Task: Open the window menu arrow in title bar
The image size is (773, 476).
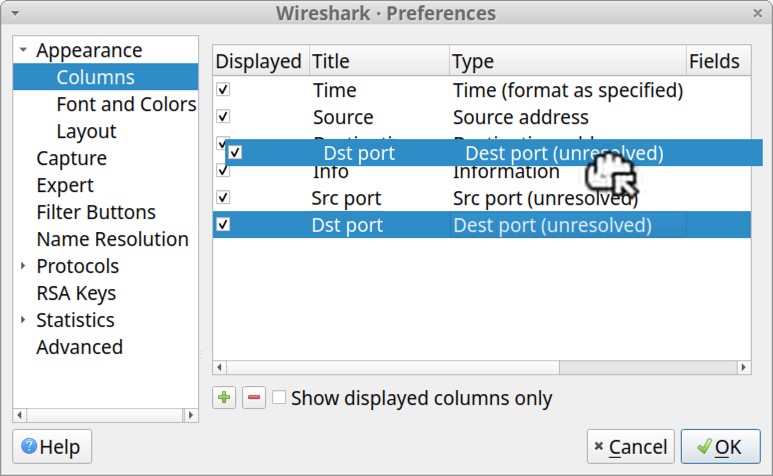Action: coord(15,13)
